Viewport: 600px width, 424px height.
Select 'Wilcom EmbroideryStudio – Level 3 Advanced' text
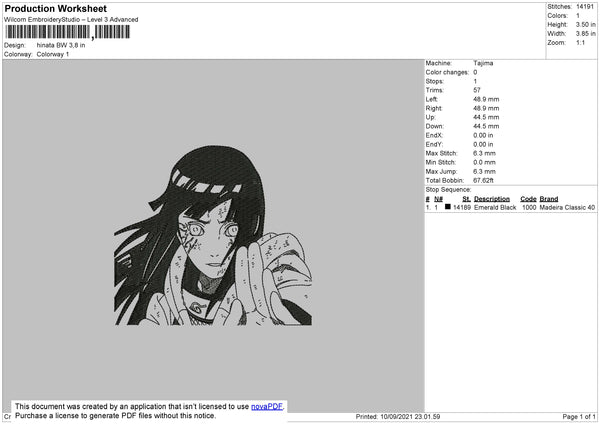71,20
